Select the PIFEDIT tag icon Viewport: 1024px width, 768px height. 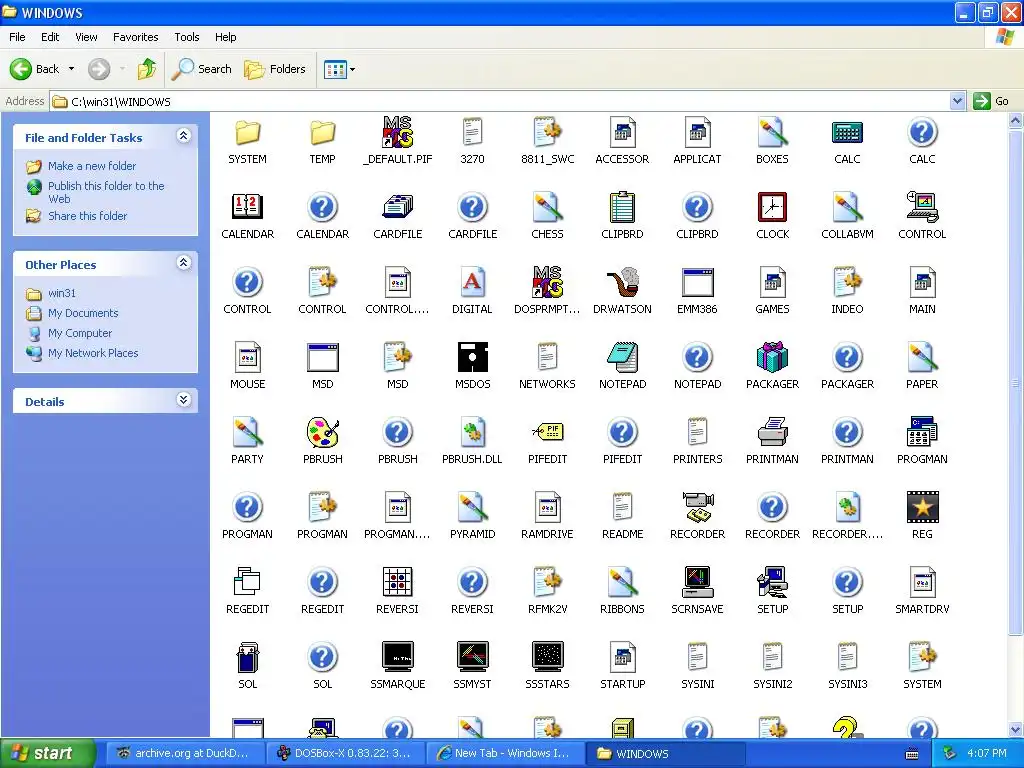(547, 432)
